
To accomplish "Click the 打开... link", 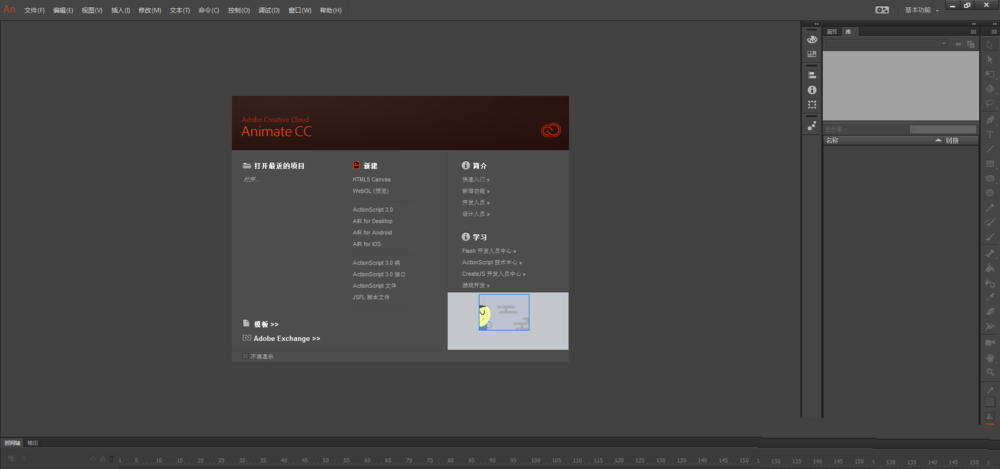I will click(x=251, y=179).
